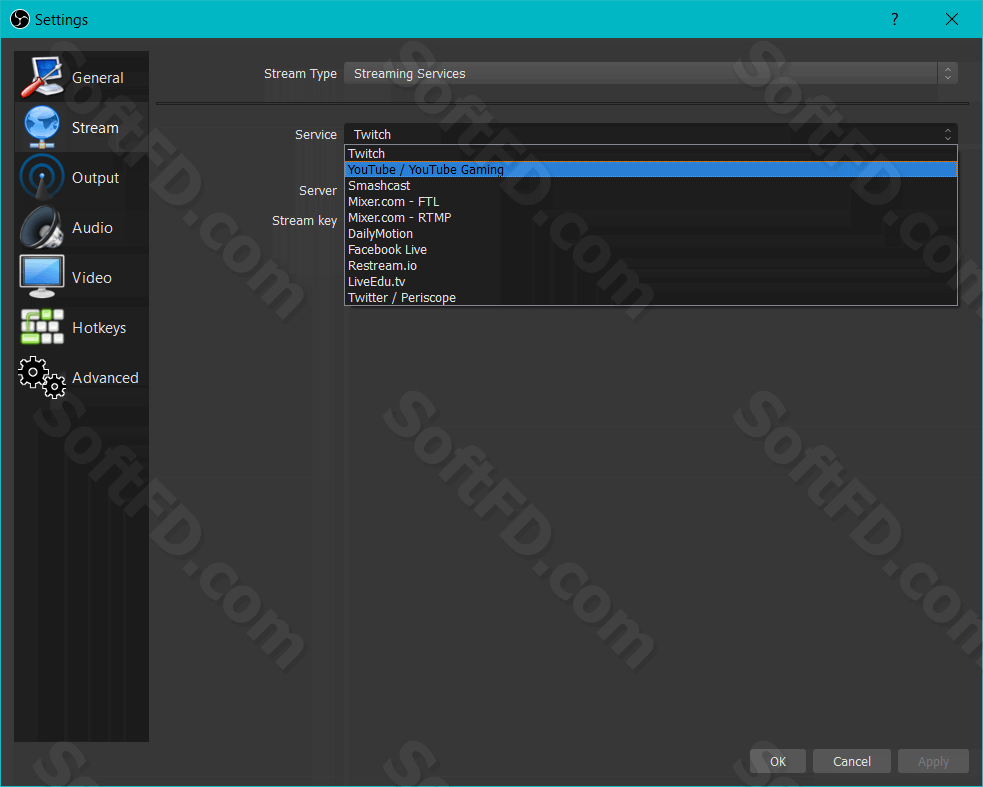
Task: Open Video settings monitor icon
Action: pos(42,277)
